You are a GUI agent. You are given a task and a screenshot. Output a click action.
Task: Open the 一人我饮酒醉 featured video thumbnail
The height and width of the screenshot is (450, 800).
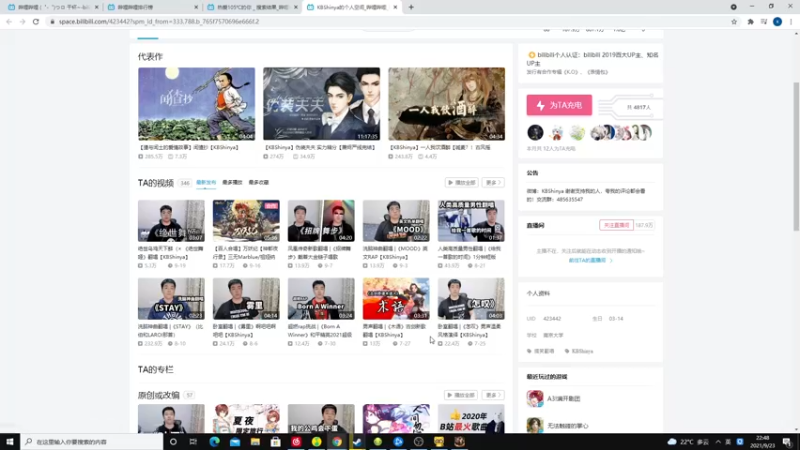(x=446, y=104)
